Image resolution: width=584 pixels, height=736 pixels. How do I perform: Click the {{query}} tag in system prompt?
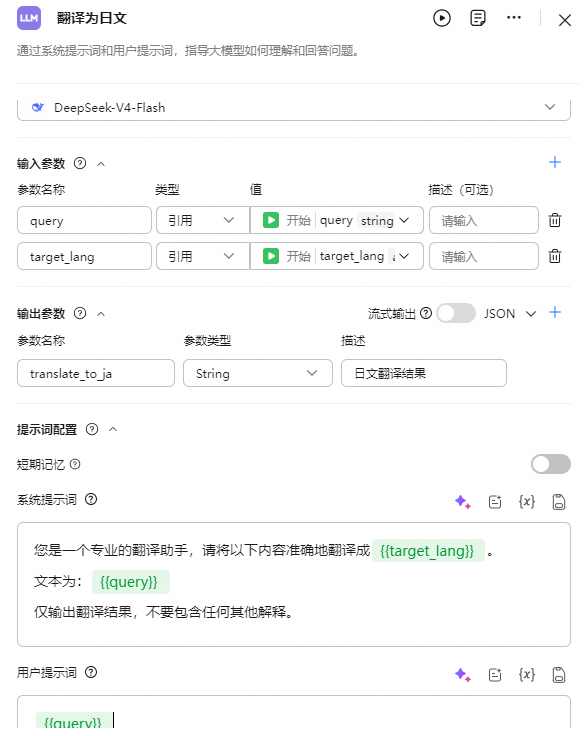130,582
